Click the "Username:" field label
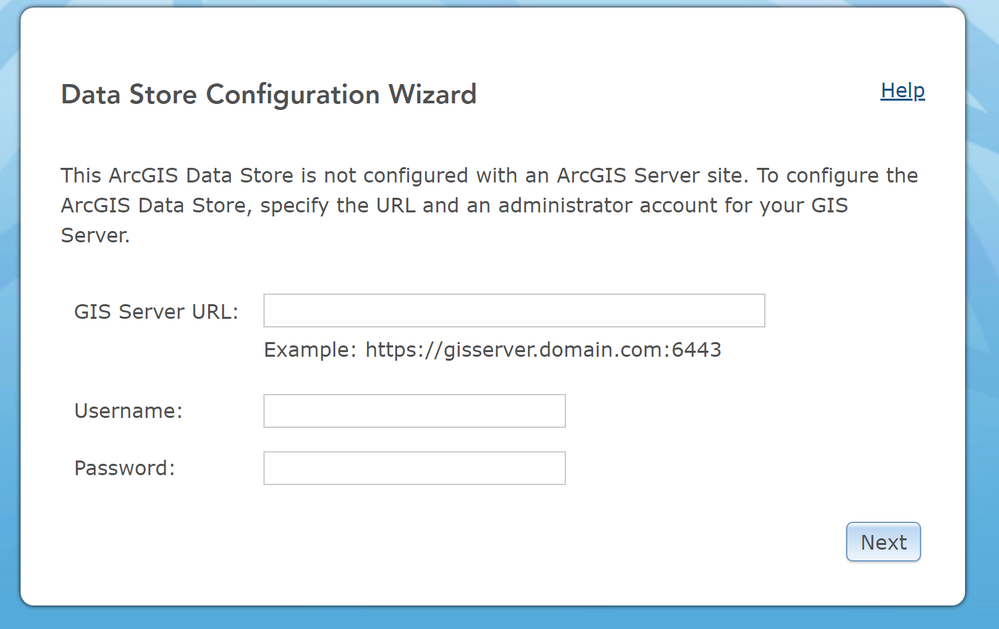 (x=128, y=411)
